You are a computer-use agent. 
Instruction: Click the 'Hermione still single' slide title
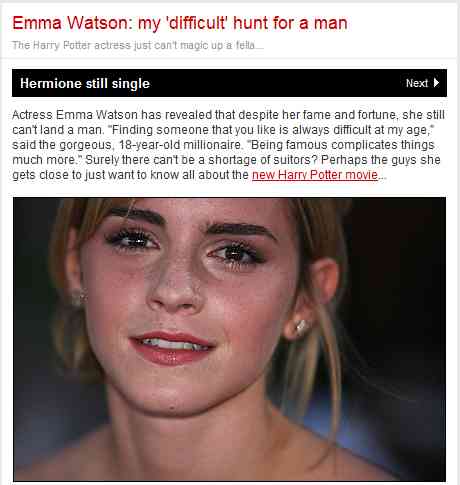tap(85, 83)
